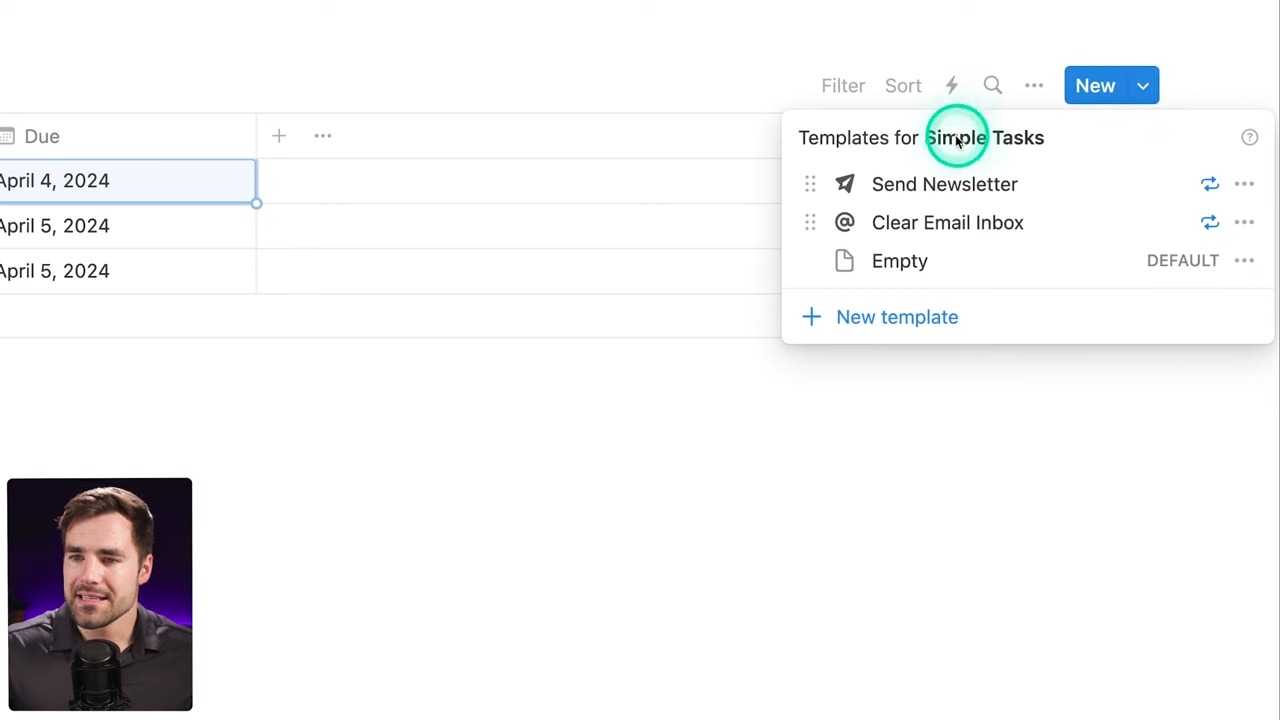
Task: Open the column header more options ellipsis
Action: 323,136
